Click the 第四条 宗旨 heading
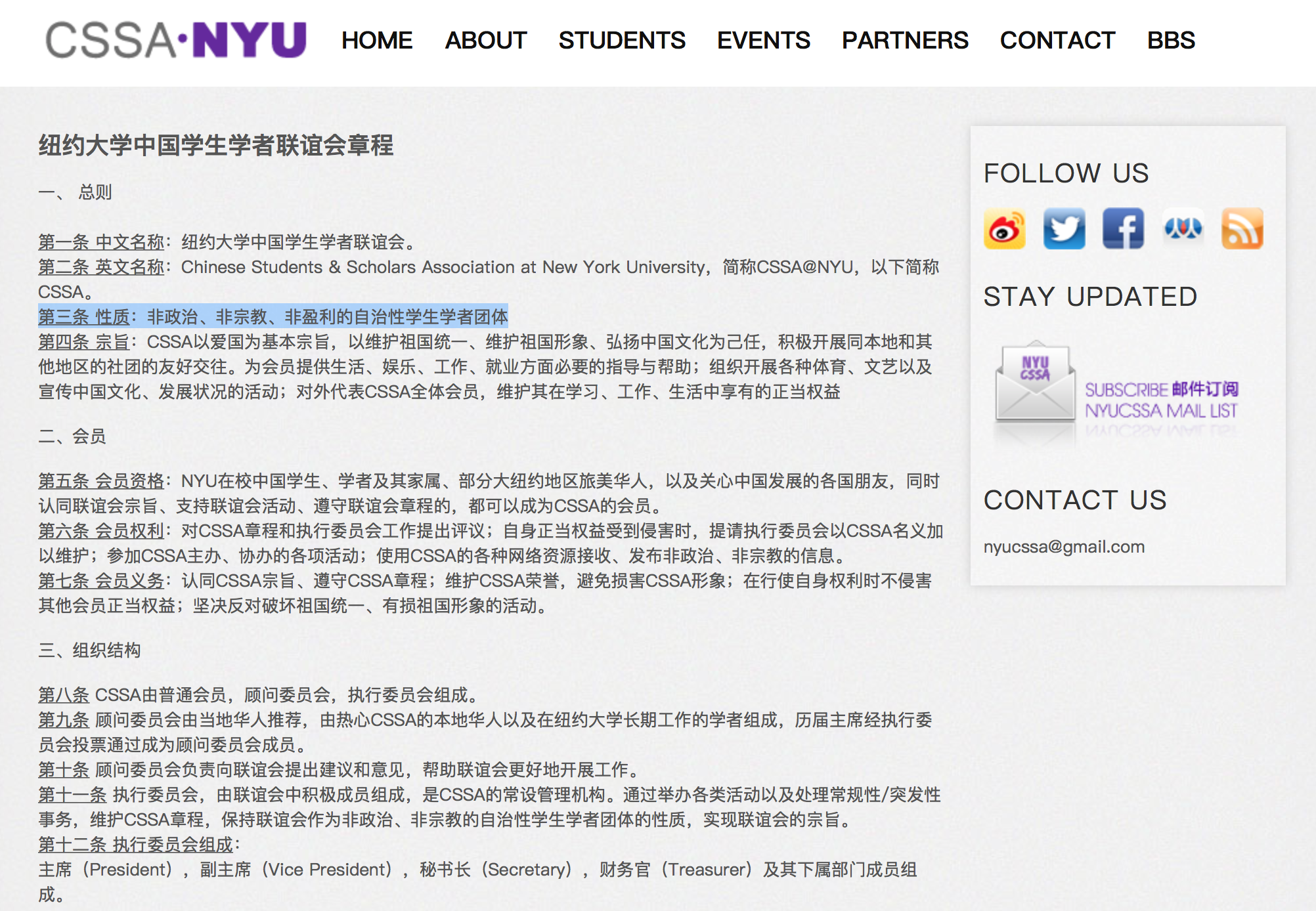 click(84, 342)
